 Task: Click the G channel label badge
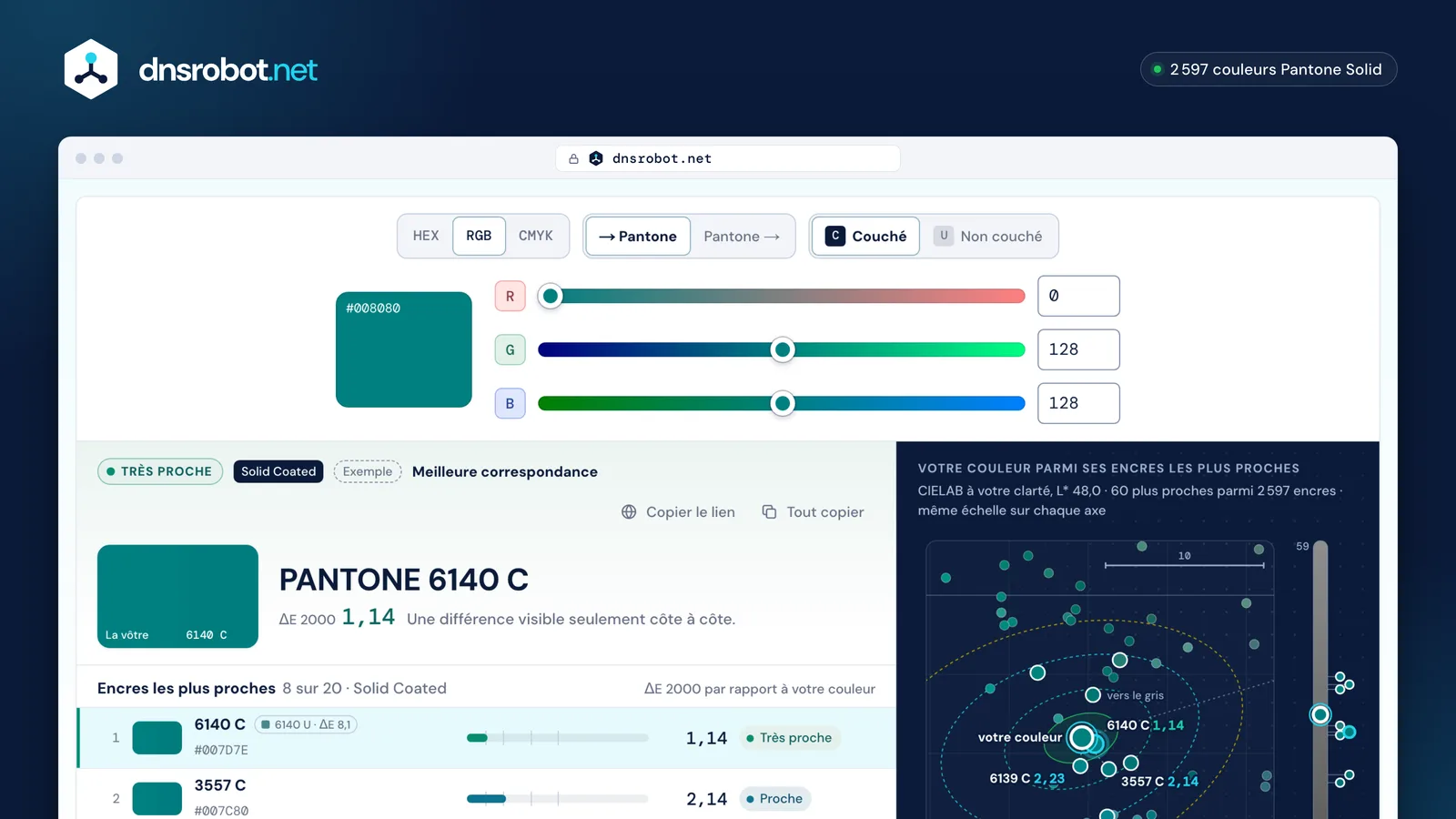pos(510,349)
